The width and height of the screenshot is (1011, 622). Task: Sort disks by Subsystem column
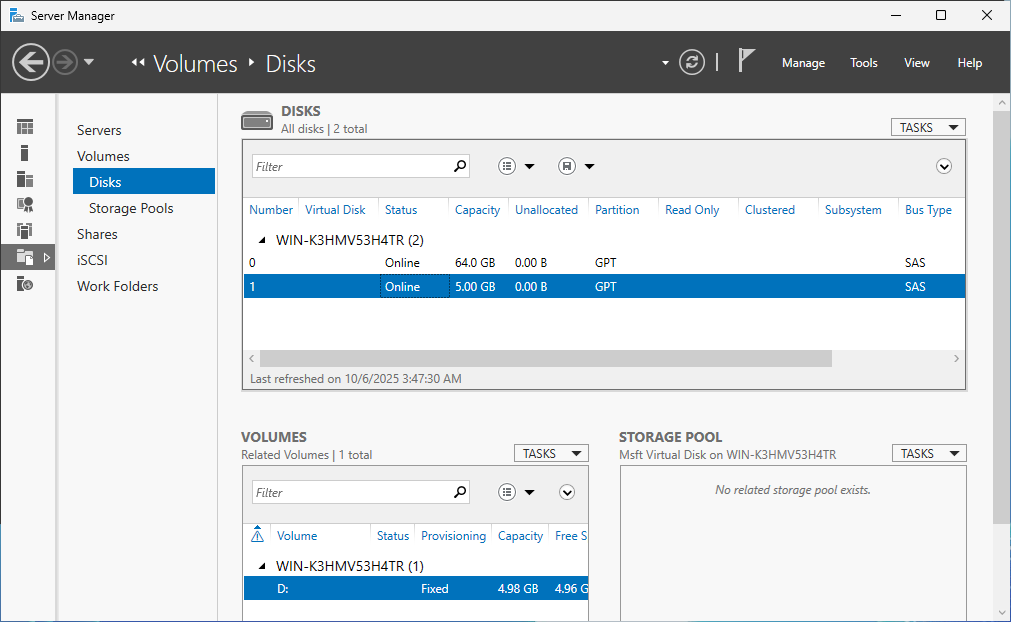tap(853, 209)
